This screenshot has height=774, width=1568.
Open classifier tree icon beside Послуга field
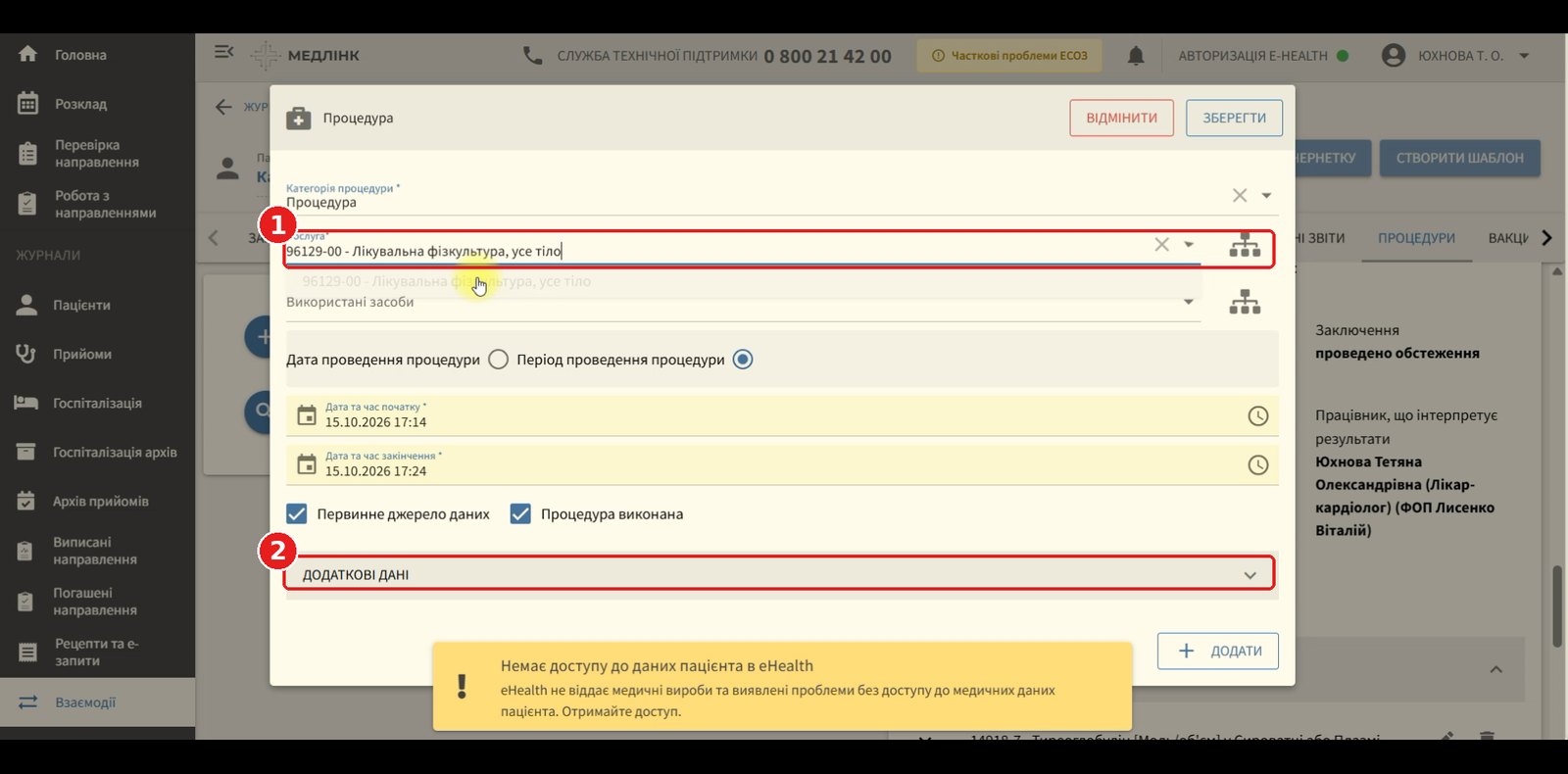(x=1245, y=246)
